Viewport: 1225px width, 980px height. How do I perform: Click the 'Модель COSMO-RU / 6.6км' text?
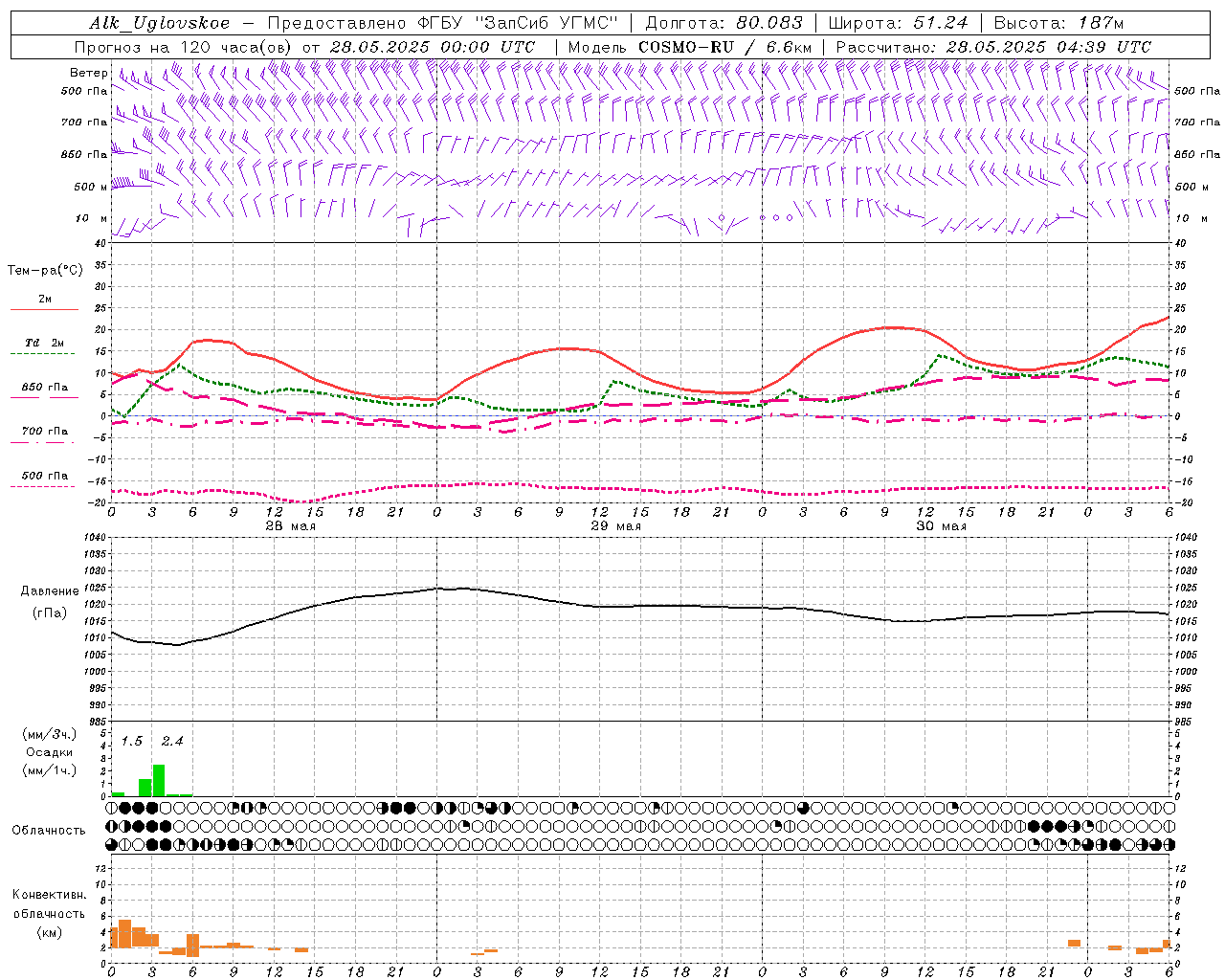tap(689, 46)
